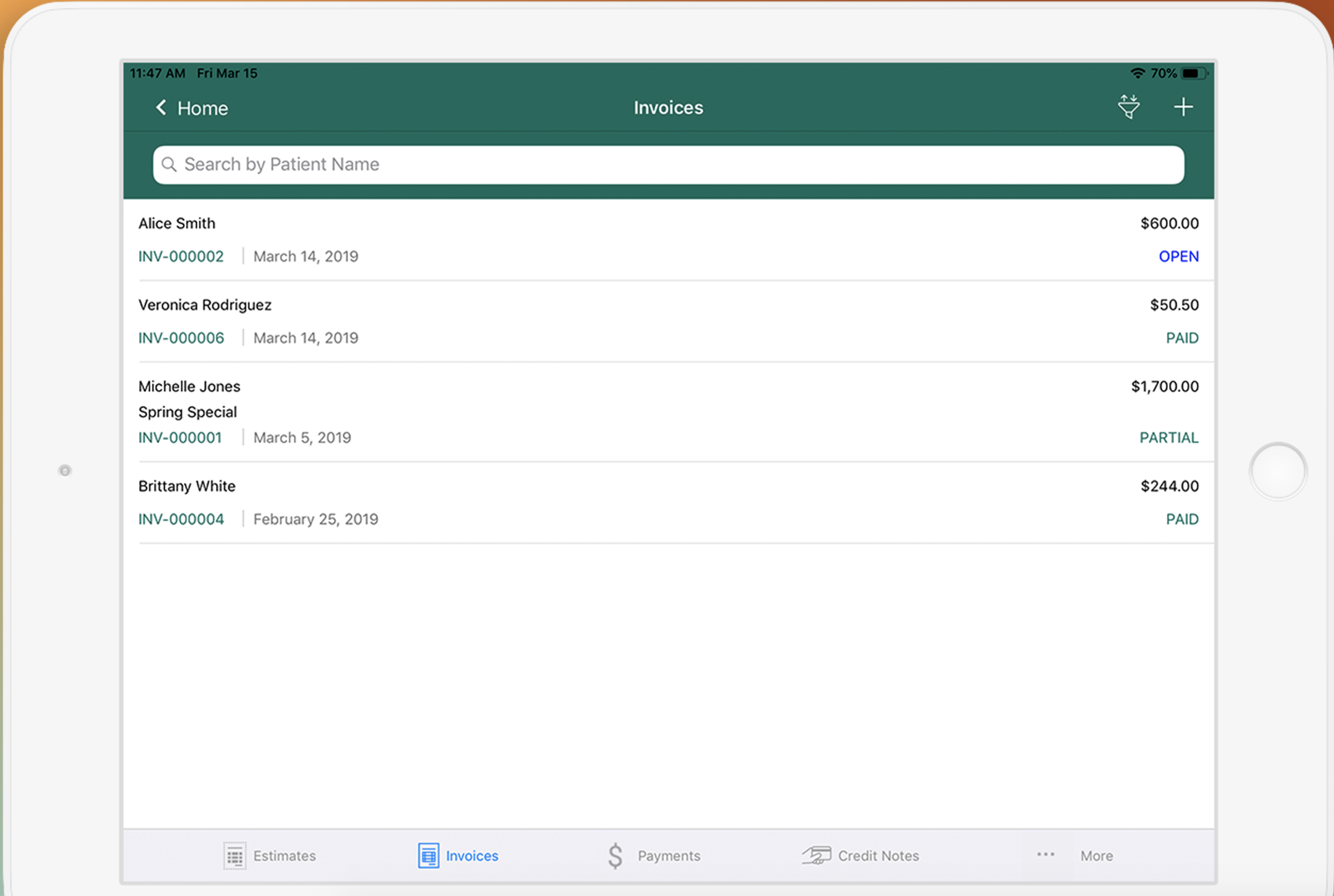Click the PARTIAL status on Michelle Jones
The height and width of the screenshot is (896, 1334).
pos(1168,438)
